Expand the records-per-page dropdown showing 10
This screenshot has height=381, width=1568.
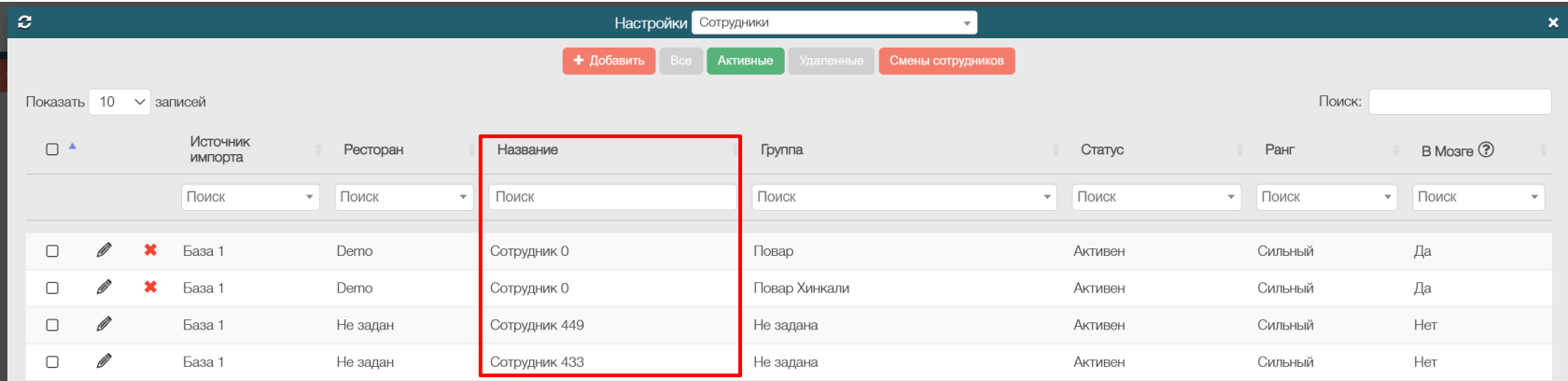(x=119, y=102)
